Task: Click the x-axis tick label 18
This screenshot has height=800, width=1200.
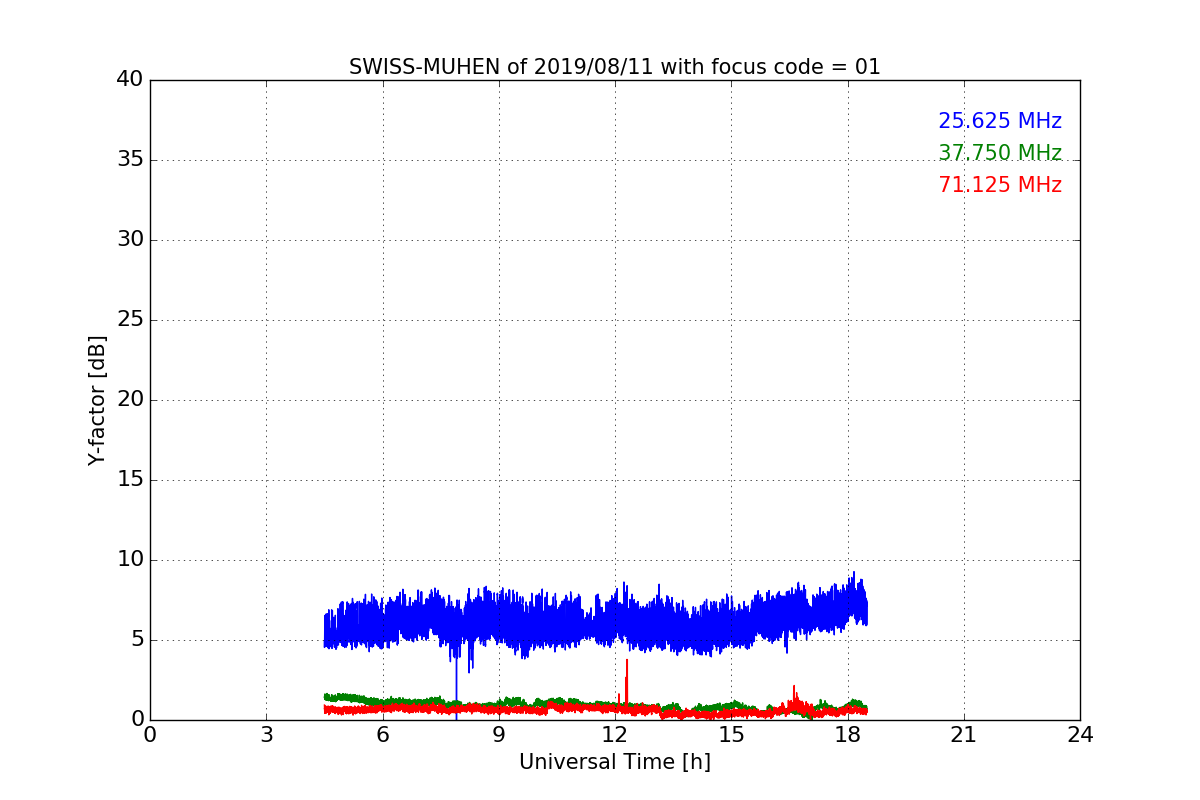Action: tap(848, 735)
